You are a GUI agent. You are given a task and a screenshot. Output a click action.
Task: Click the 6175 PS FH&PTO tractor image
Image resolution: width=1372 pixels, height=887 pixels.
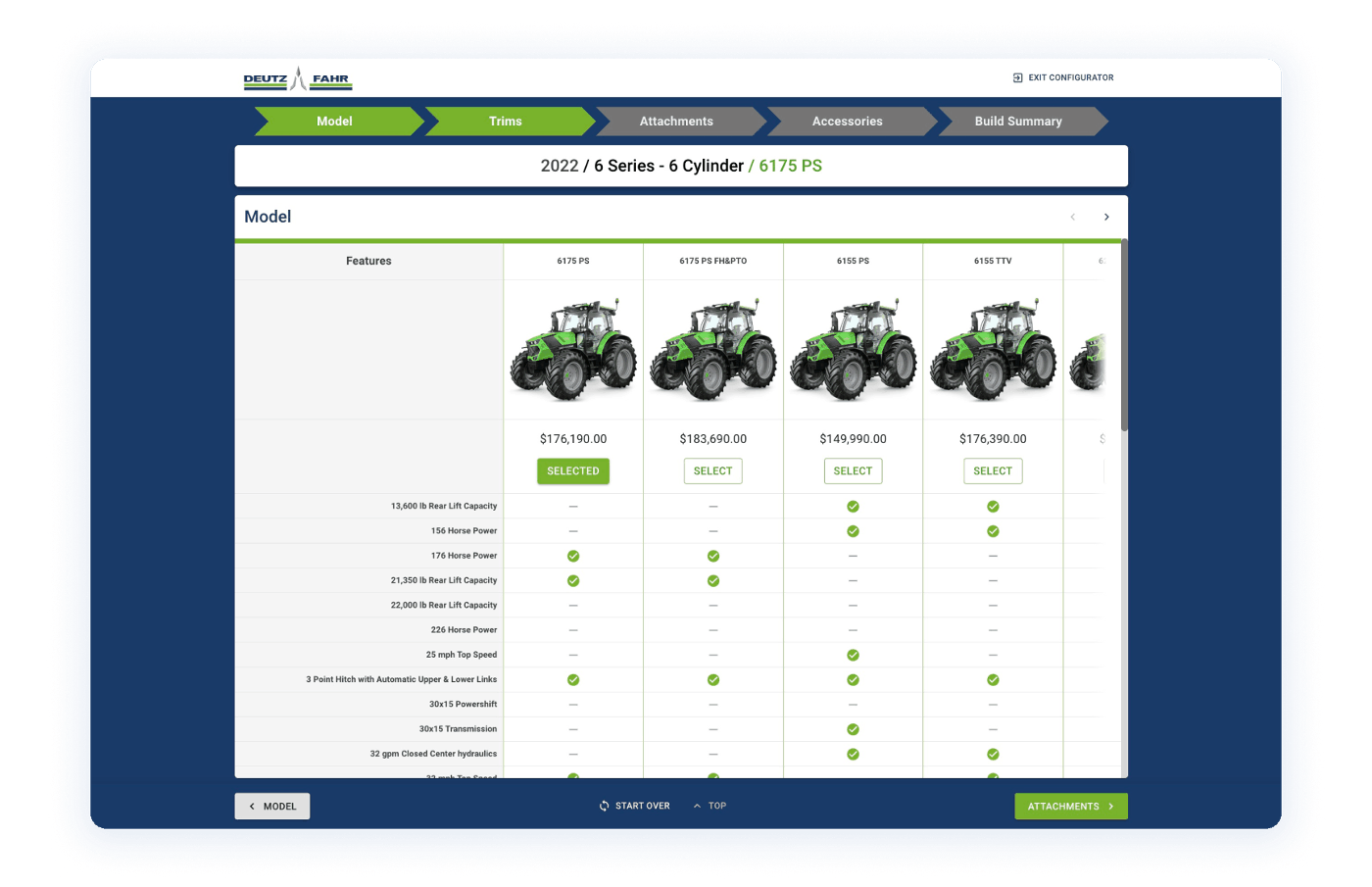point(713,350)
